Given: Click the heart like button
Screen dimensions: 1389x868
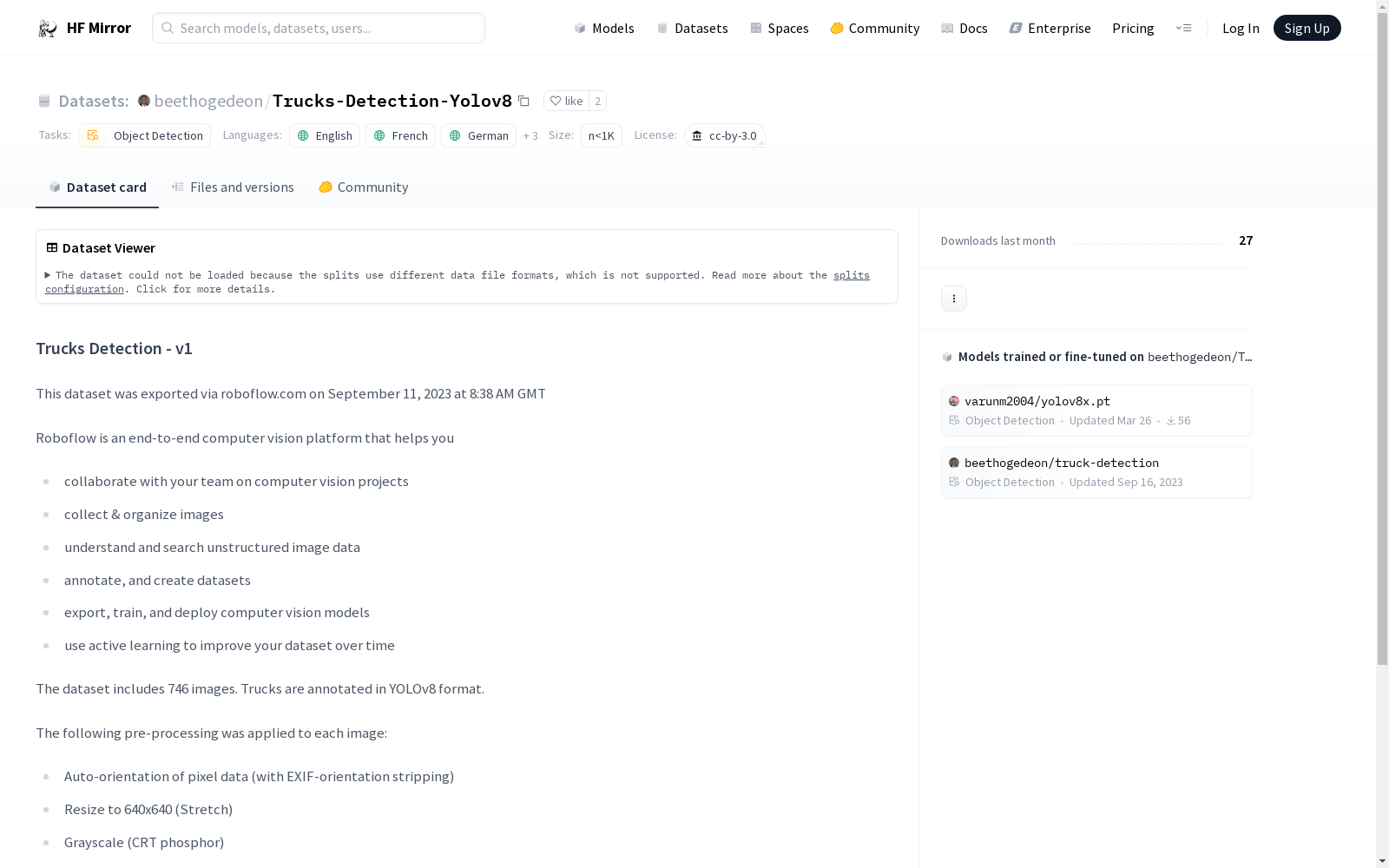Looking at the screenshot, I should [x=566, y=101].
